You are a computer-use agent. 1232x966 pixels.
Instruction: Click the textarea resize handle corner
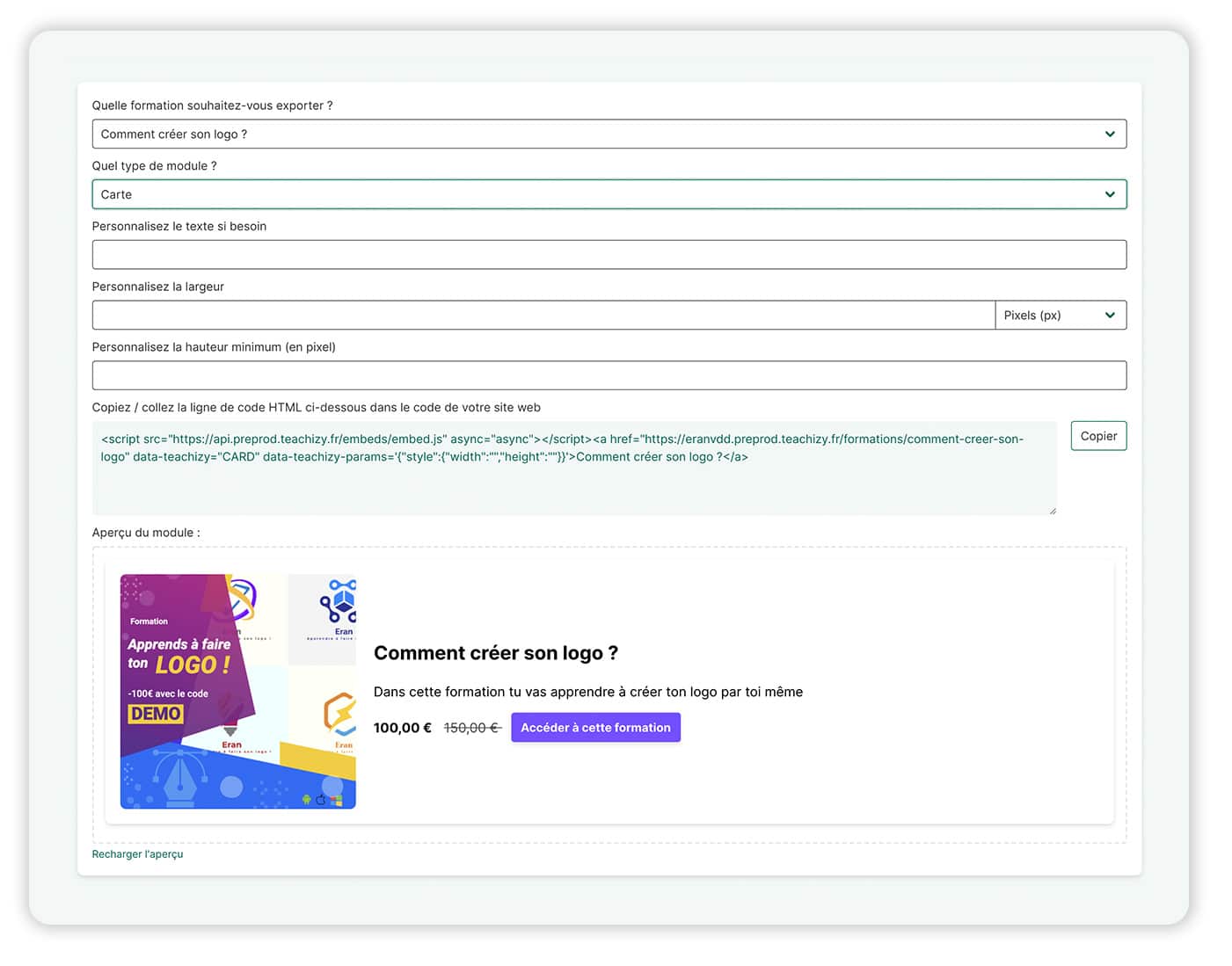pos(1052,511)
